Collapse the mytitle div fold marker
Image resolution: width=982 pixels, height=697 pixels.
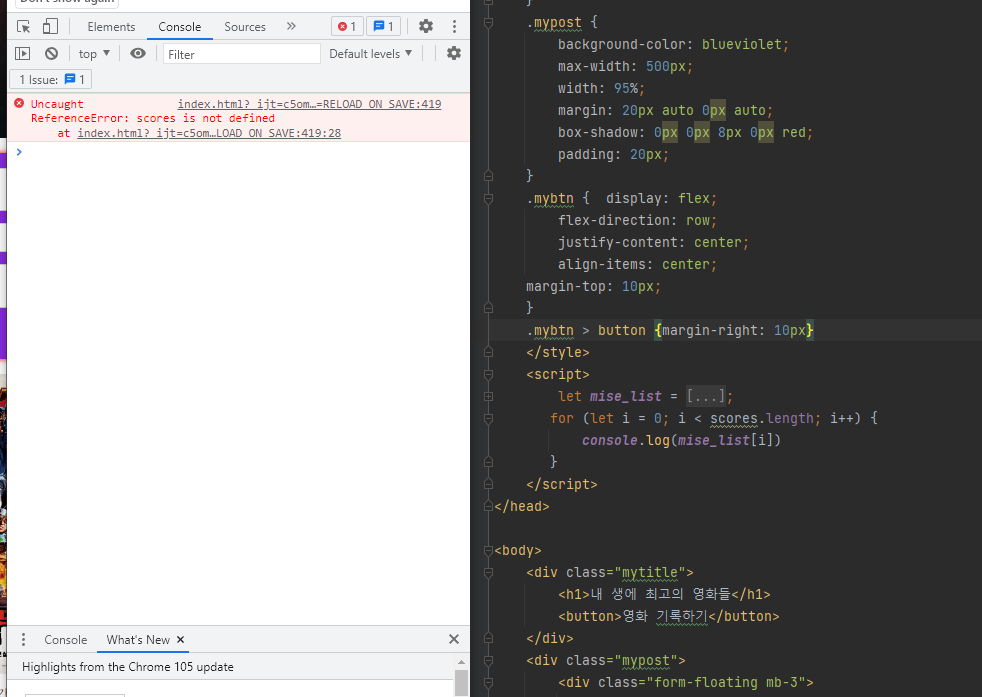pyautogui.click(x=488, y=572)
